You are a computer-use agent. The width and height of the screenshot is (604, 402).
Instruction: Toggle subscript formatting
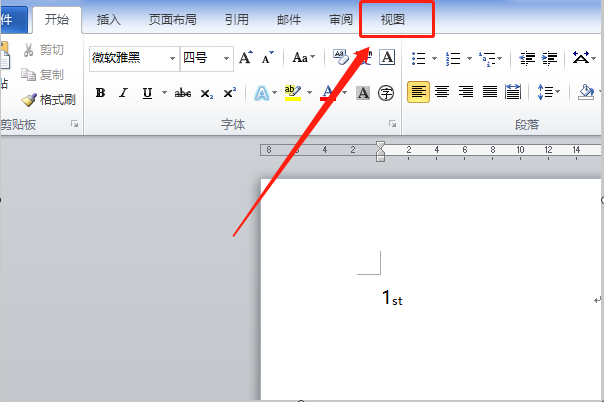click(207, 94)
